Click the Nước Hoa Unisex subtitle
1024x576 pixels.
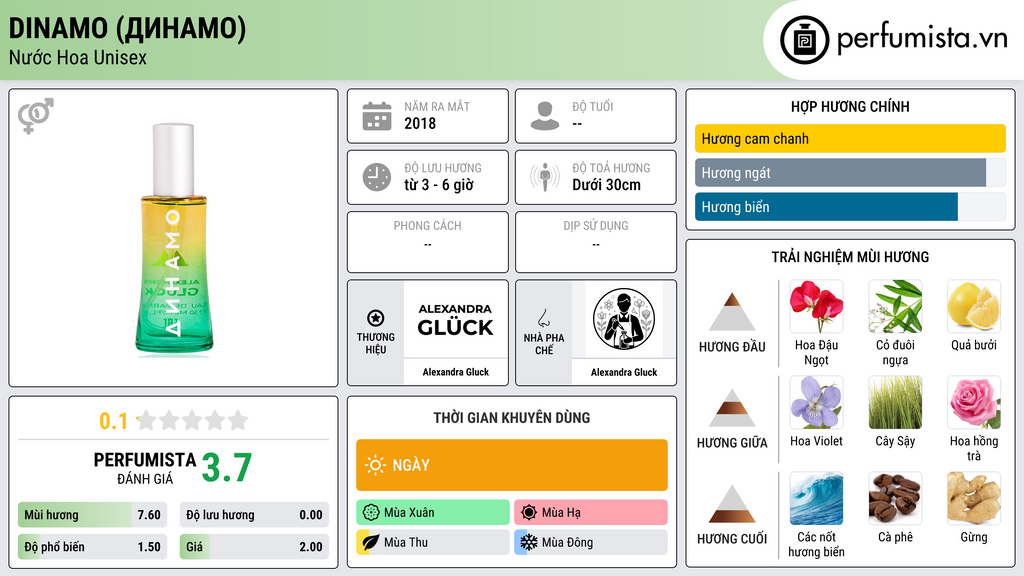[x=78, y=58]
